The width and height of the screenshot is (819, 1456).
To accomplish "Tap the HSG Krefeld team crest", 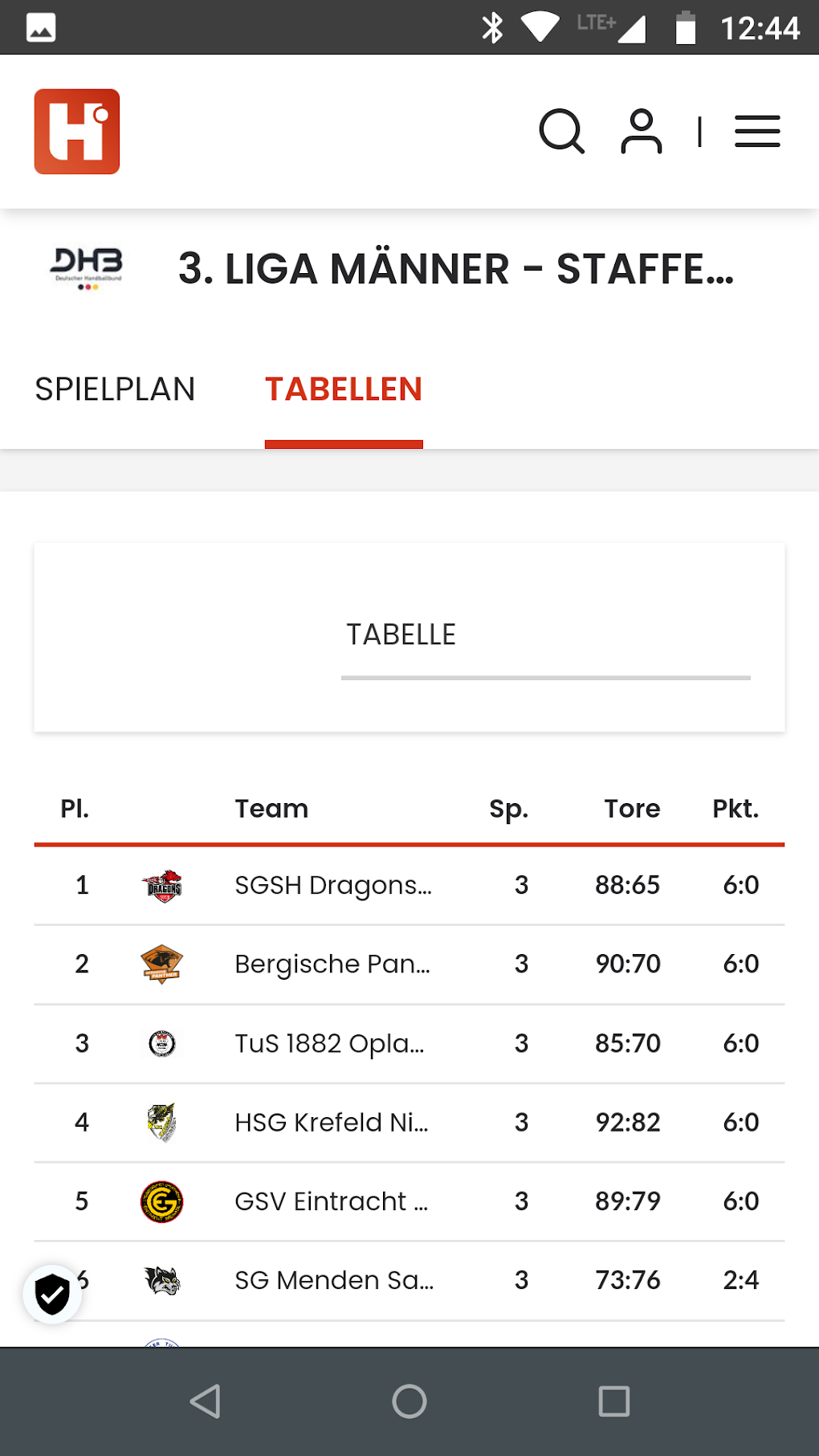I will pyautogui.click(x=162, y=1123).
